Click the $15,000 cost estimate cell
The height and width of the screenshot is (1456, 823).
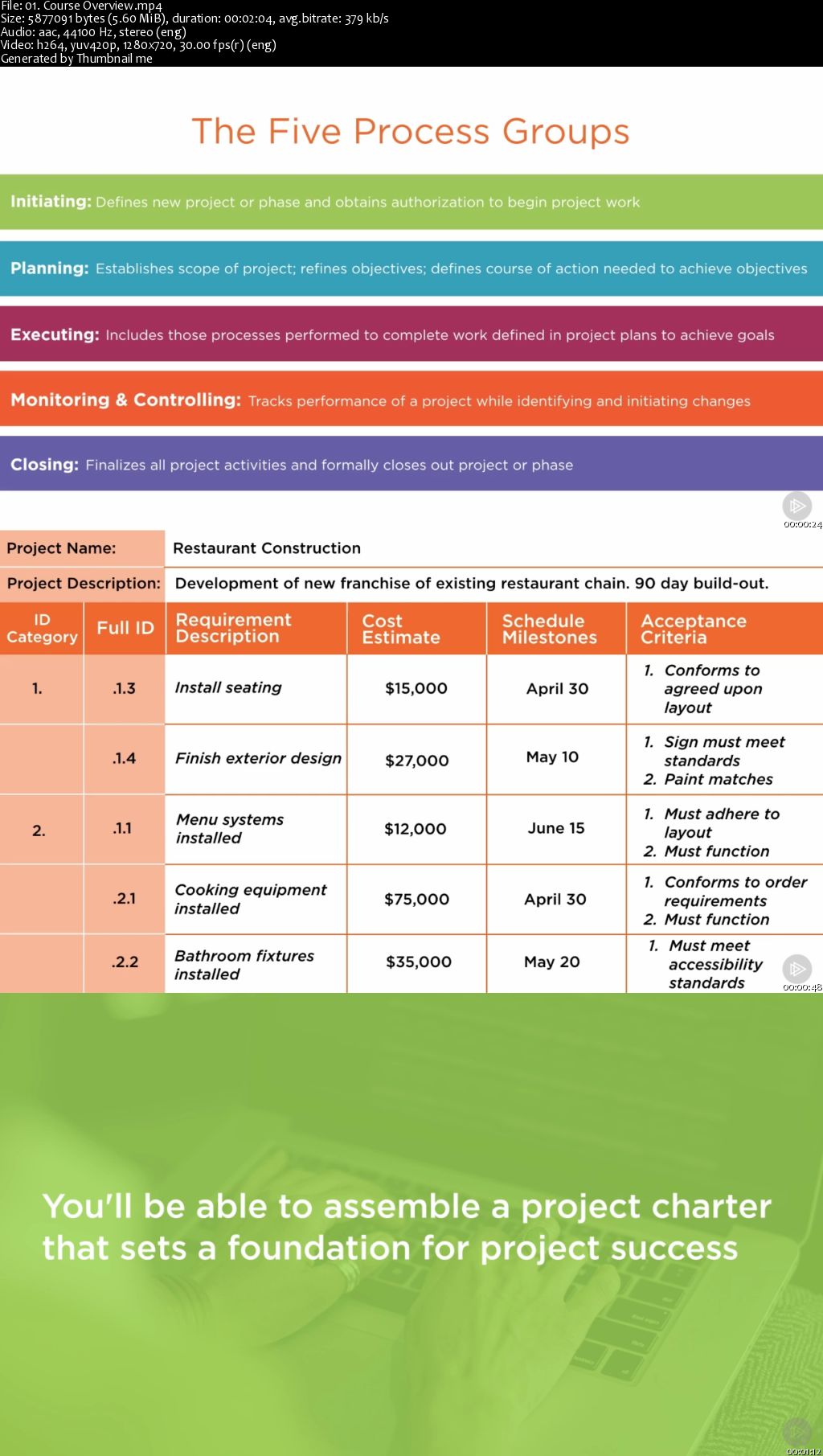pyautogui.click(x=417, y=688)
